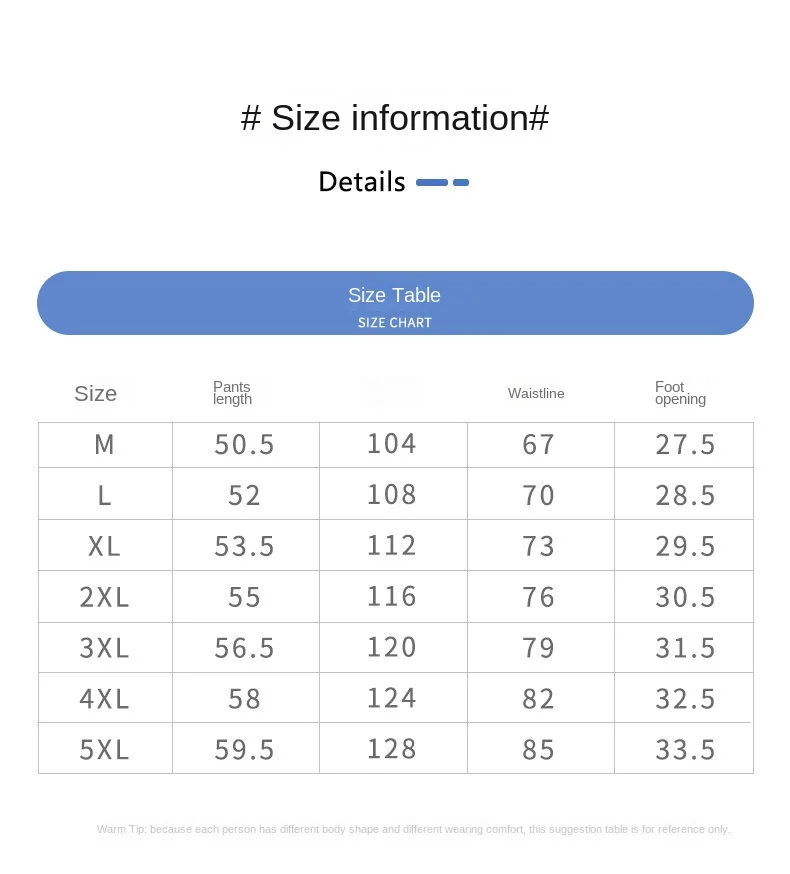
Task: Select the Pants length column header
Action: click(232, 393)
